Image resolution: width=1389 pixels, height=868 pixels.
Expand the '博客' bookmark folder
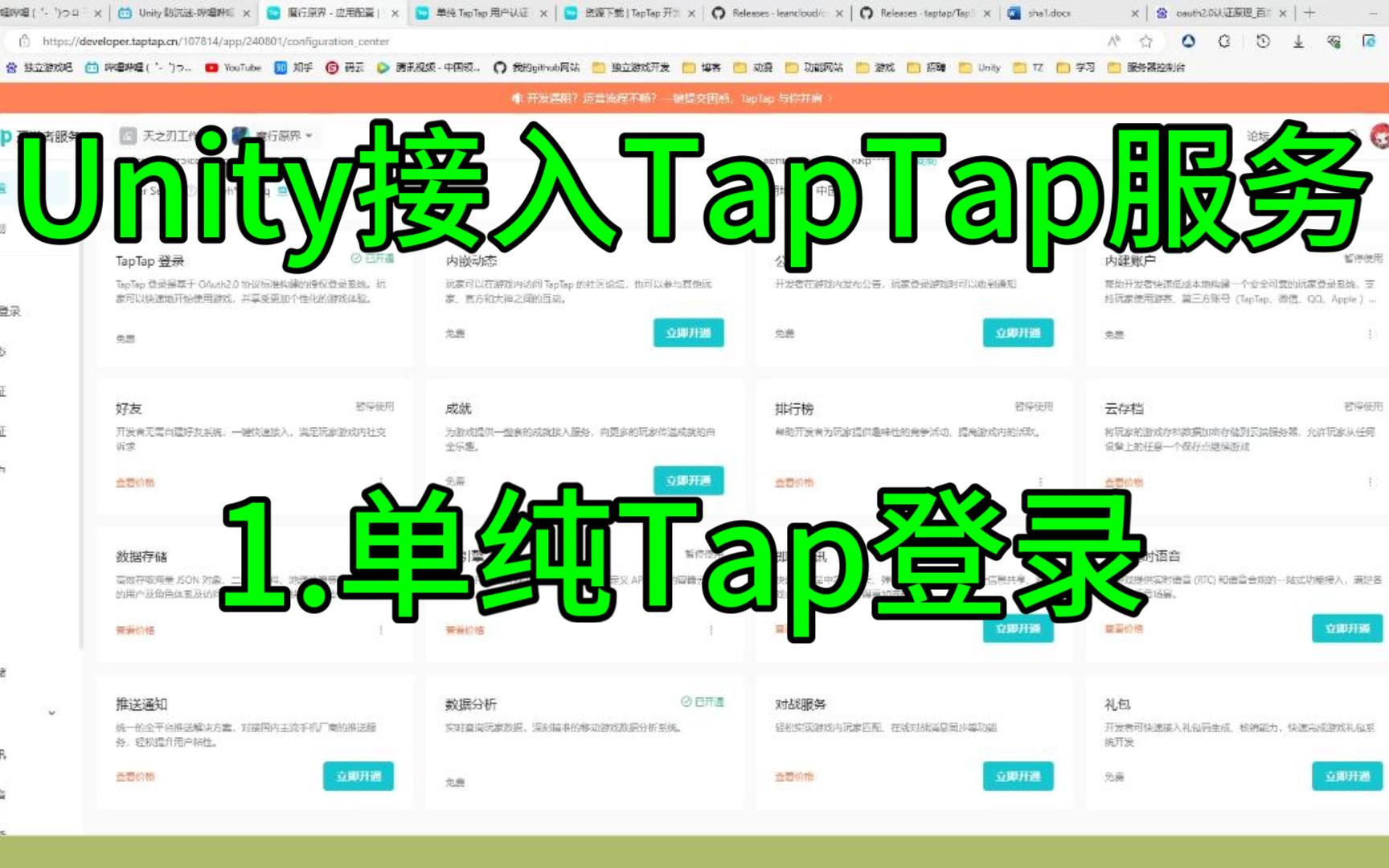702,68
